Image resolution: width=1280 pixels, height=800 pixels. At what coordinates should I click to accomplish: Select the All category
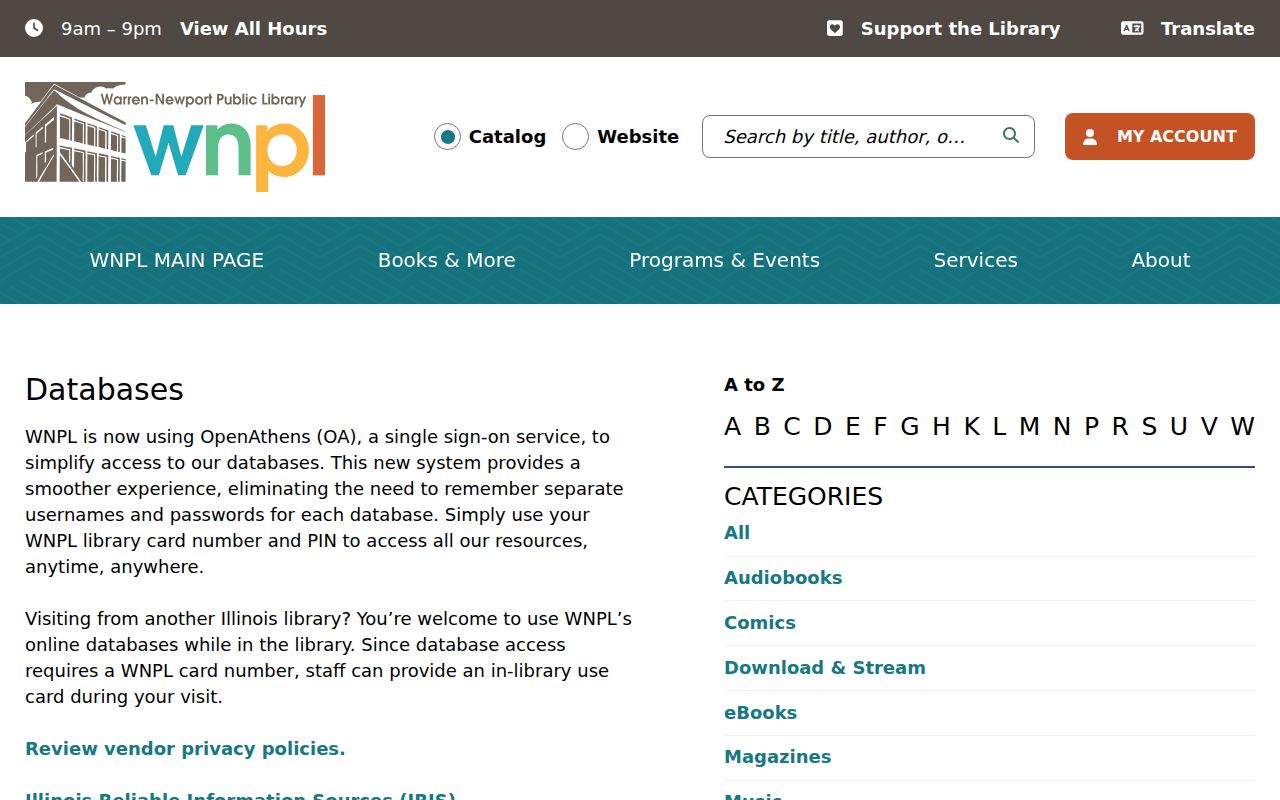coord(737,533)
